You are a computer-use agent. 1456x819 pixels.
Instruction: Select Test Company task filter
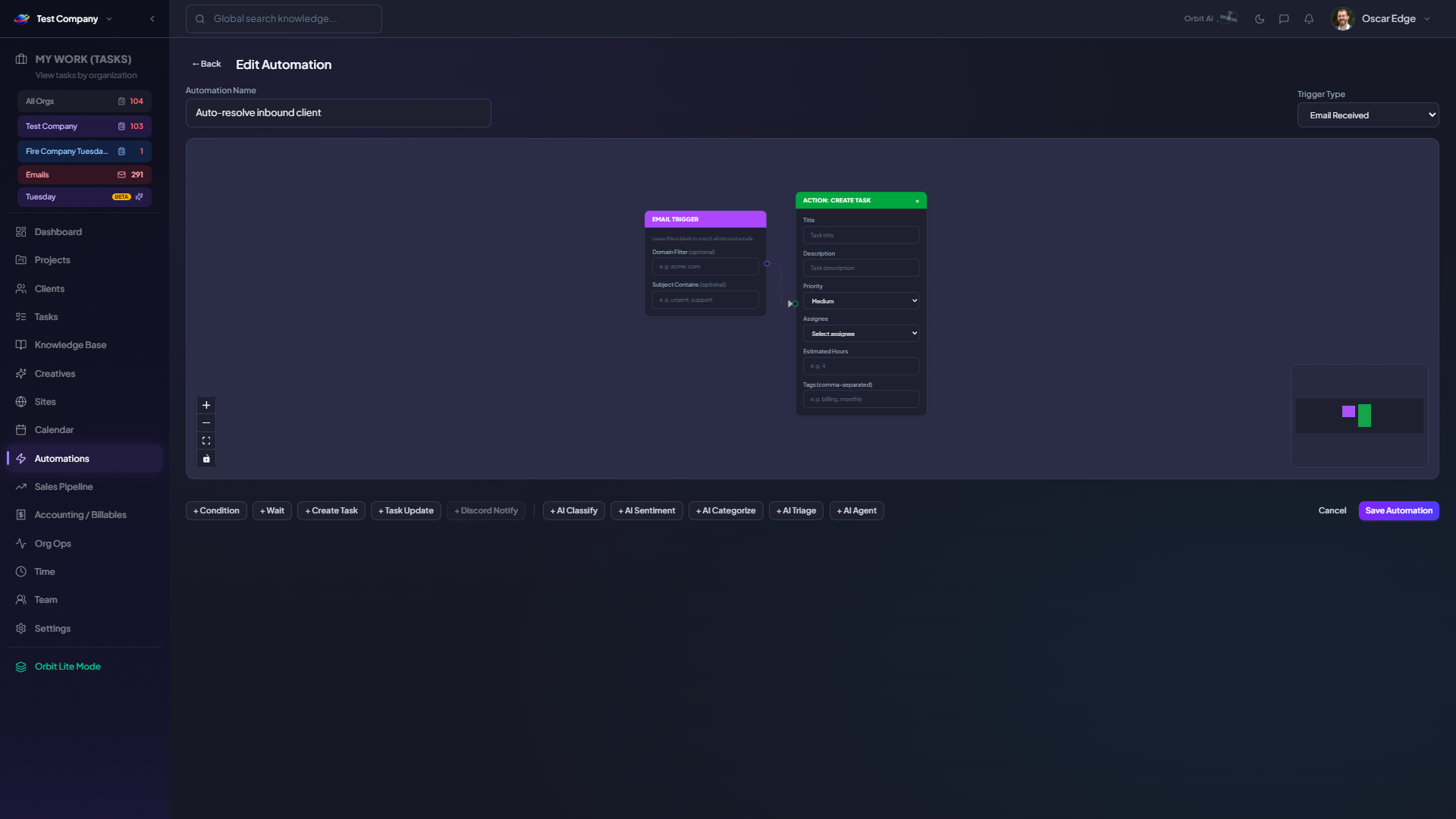point(84,127)
